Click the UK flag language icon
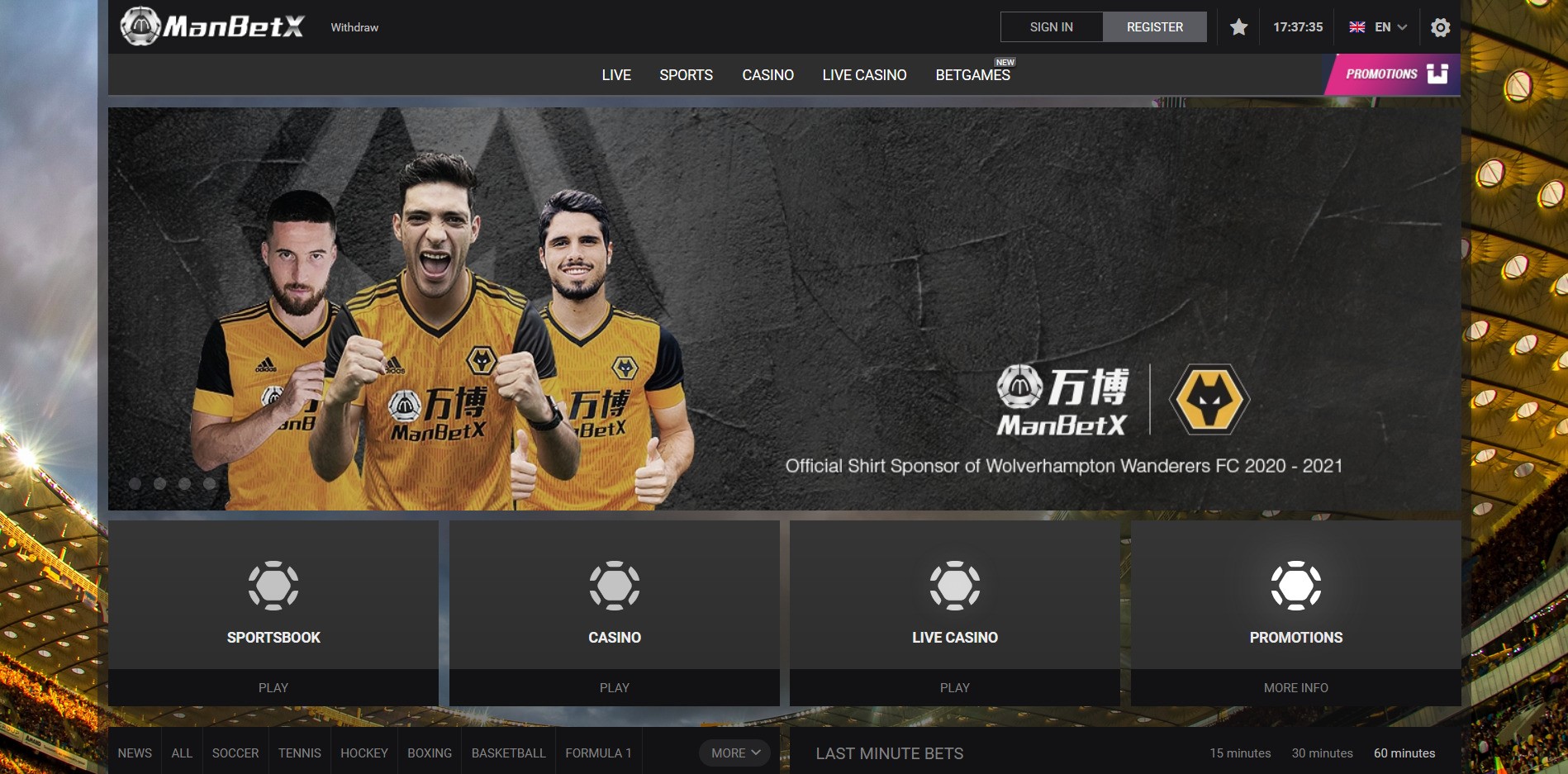The image size is (1568, 774). tap(1357, 27)
